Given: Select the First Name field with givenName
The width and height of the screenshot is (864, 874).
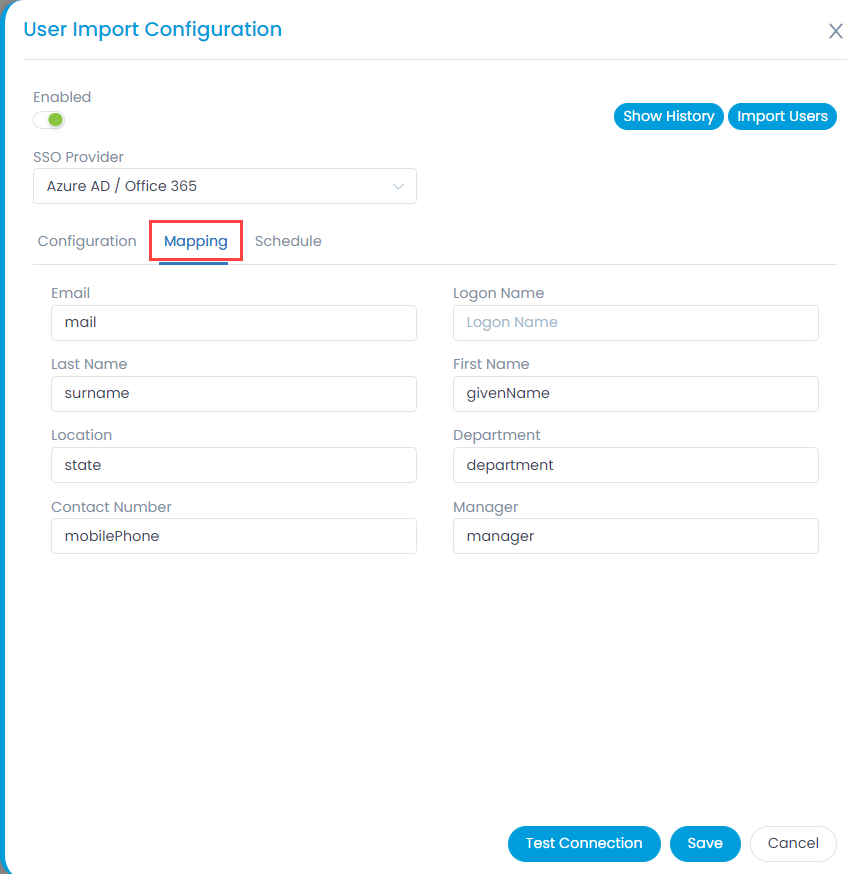Looking at the screenshot, I should point(635,394).
